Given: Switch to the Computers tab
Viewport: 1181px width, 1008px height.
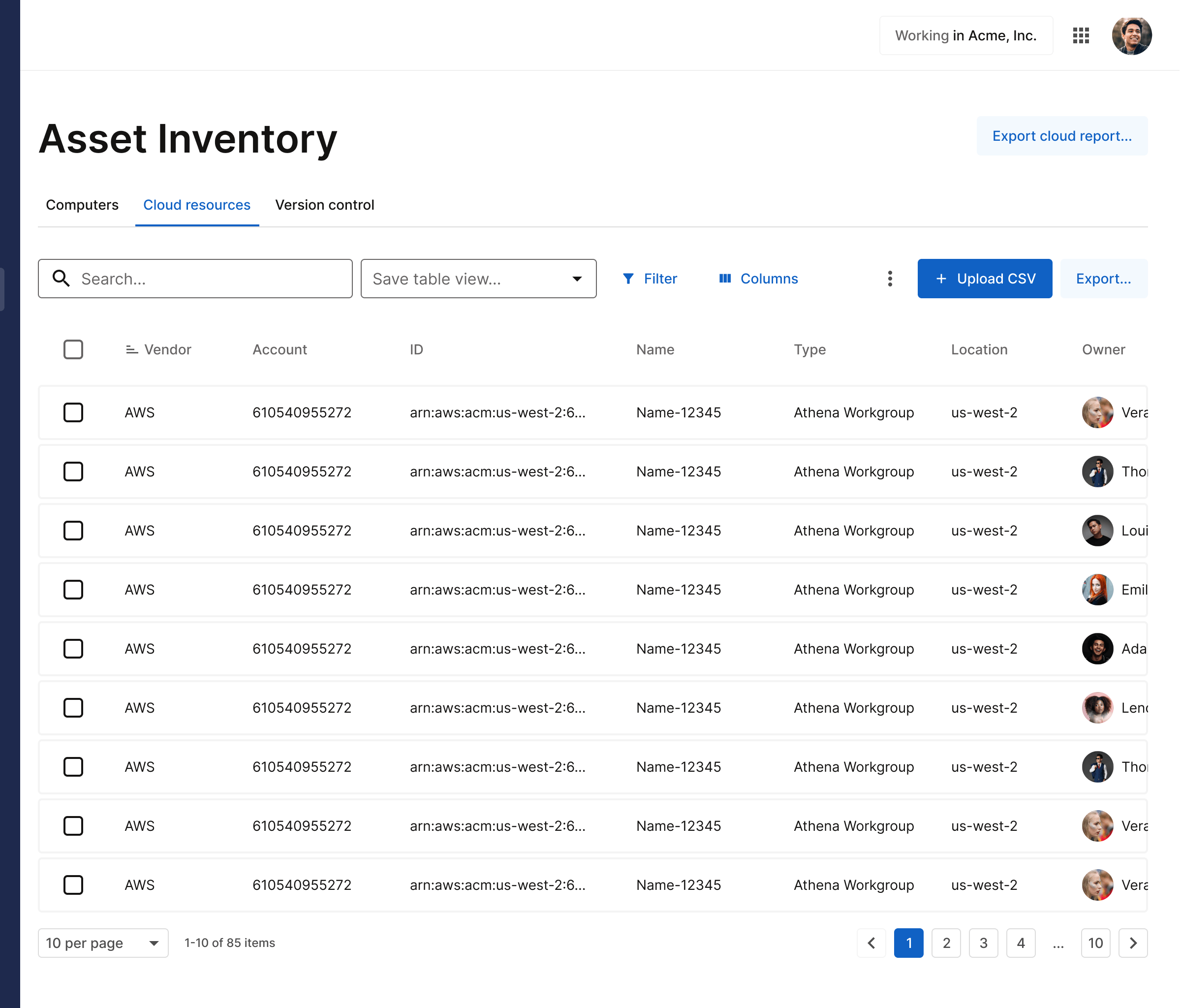Looking at the screenshot, I should coord(82,205).
